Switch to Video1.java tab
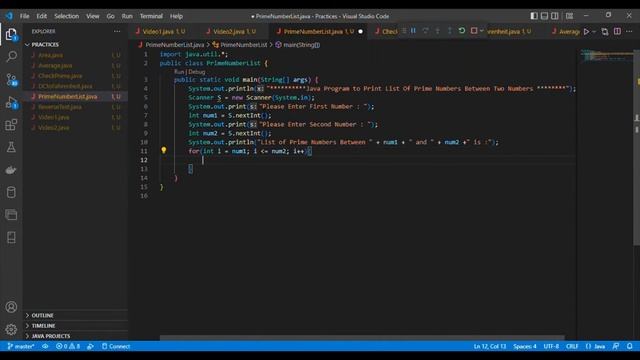Screen dimensions: 640x360 coord(163,31)
